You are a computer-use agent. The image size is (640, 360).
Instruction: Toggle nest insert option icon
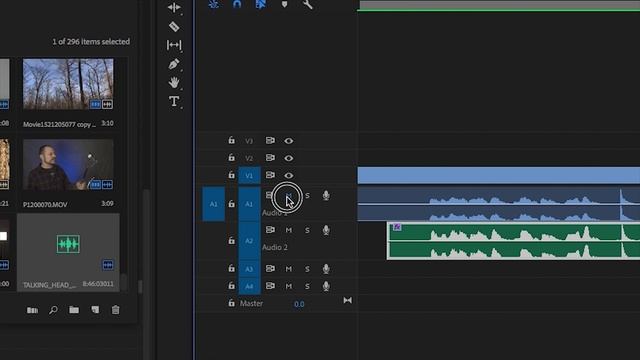click(213, 4)
